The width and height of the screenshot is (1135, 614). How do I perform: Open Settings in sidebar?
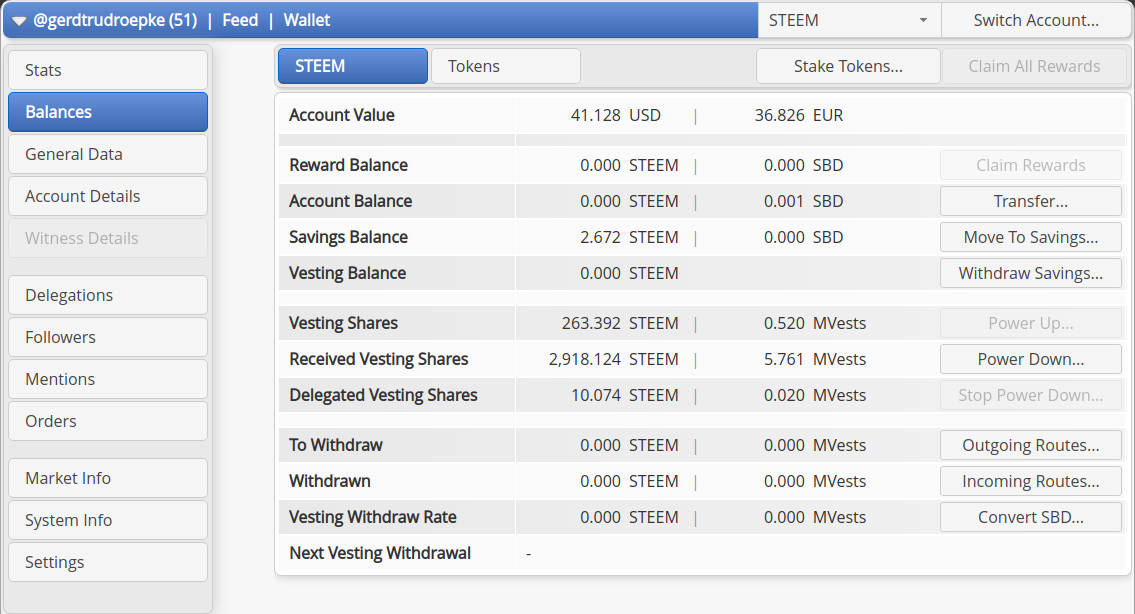(108, 563)
